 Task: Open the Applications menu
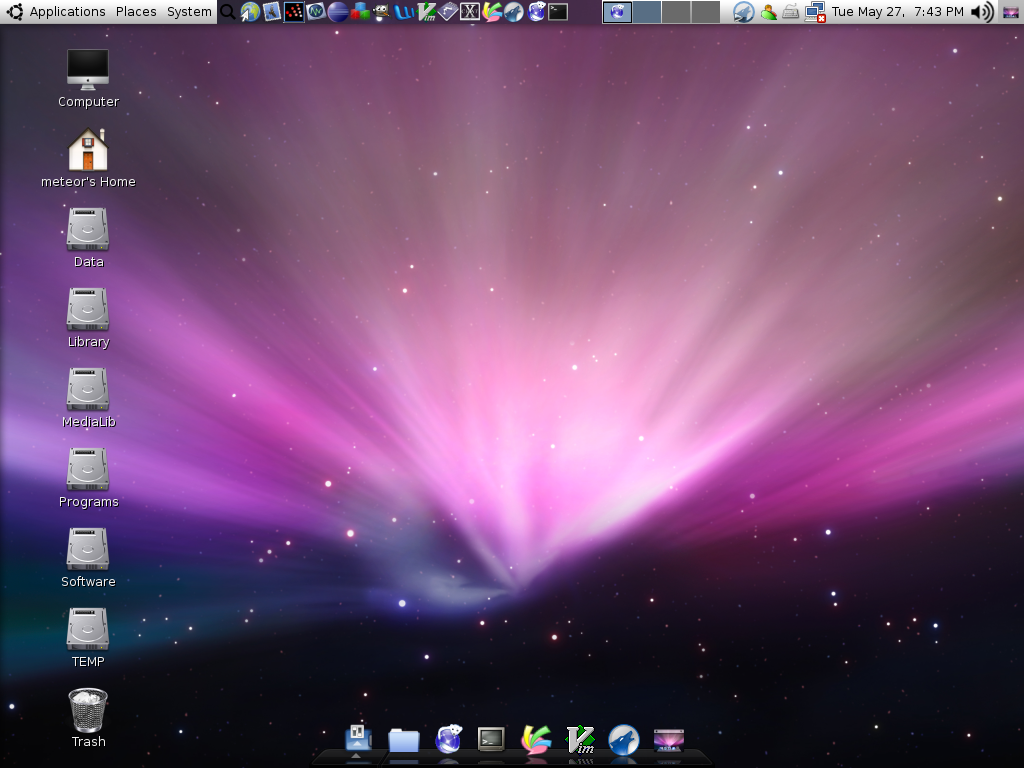coord(67,12)
